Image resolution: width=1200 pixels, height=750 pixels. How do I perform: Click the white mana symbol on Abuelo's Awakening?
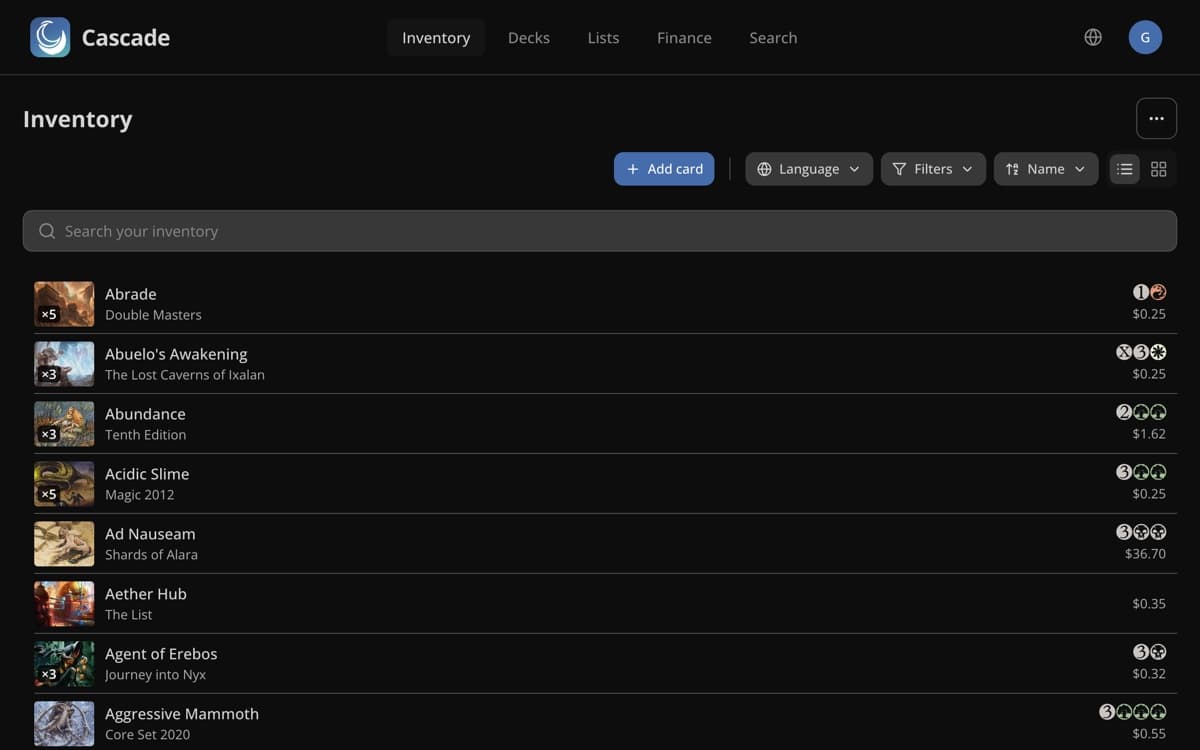(1158, 353)
